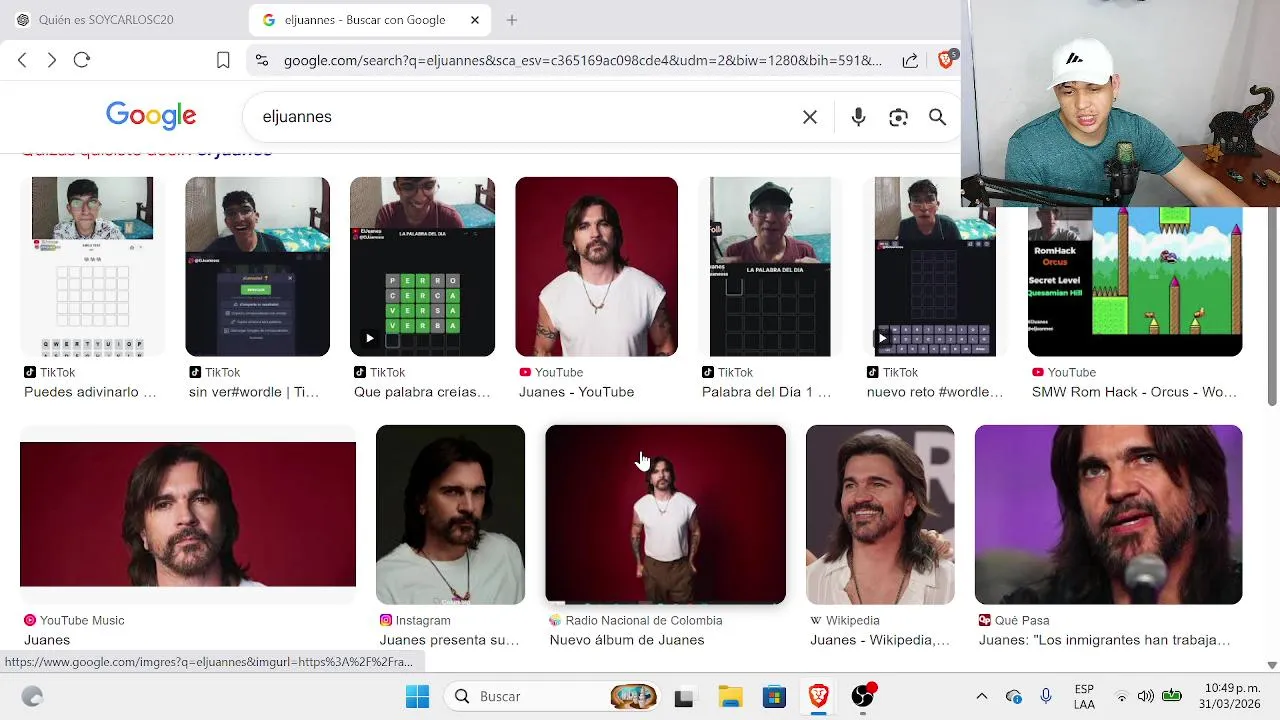Open Brave browser taskbar icon

(x=818, y=696)
